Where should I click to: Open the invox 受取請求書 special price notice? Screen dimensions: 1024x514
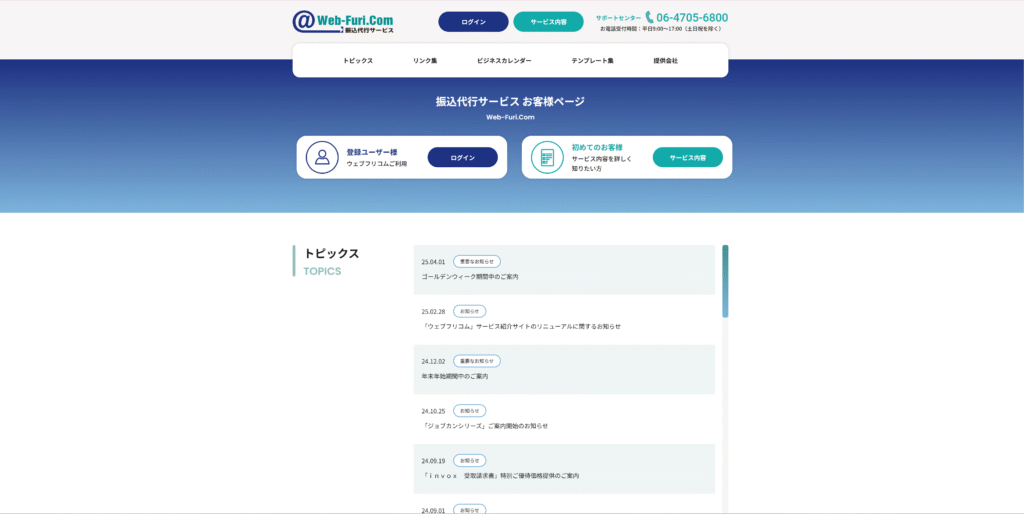click(500, 476)
